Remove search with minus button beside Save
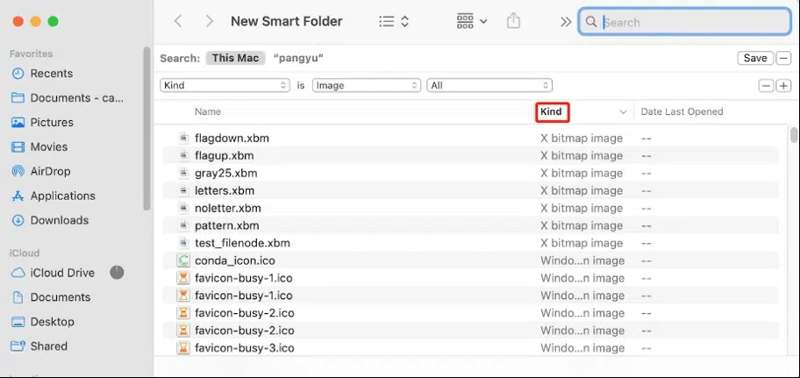800x378 pixels. tap(783, 58)
